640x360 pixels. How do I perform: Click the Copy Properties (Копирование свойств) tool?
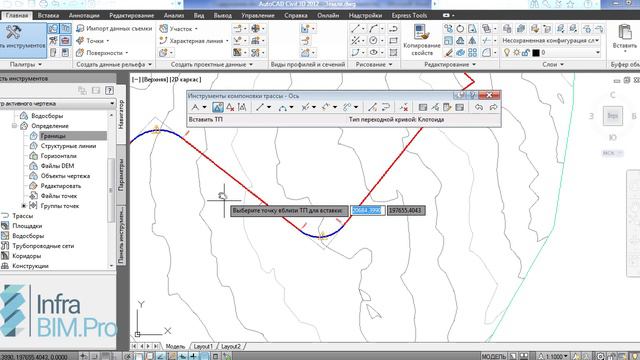pos(422,40)
